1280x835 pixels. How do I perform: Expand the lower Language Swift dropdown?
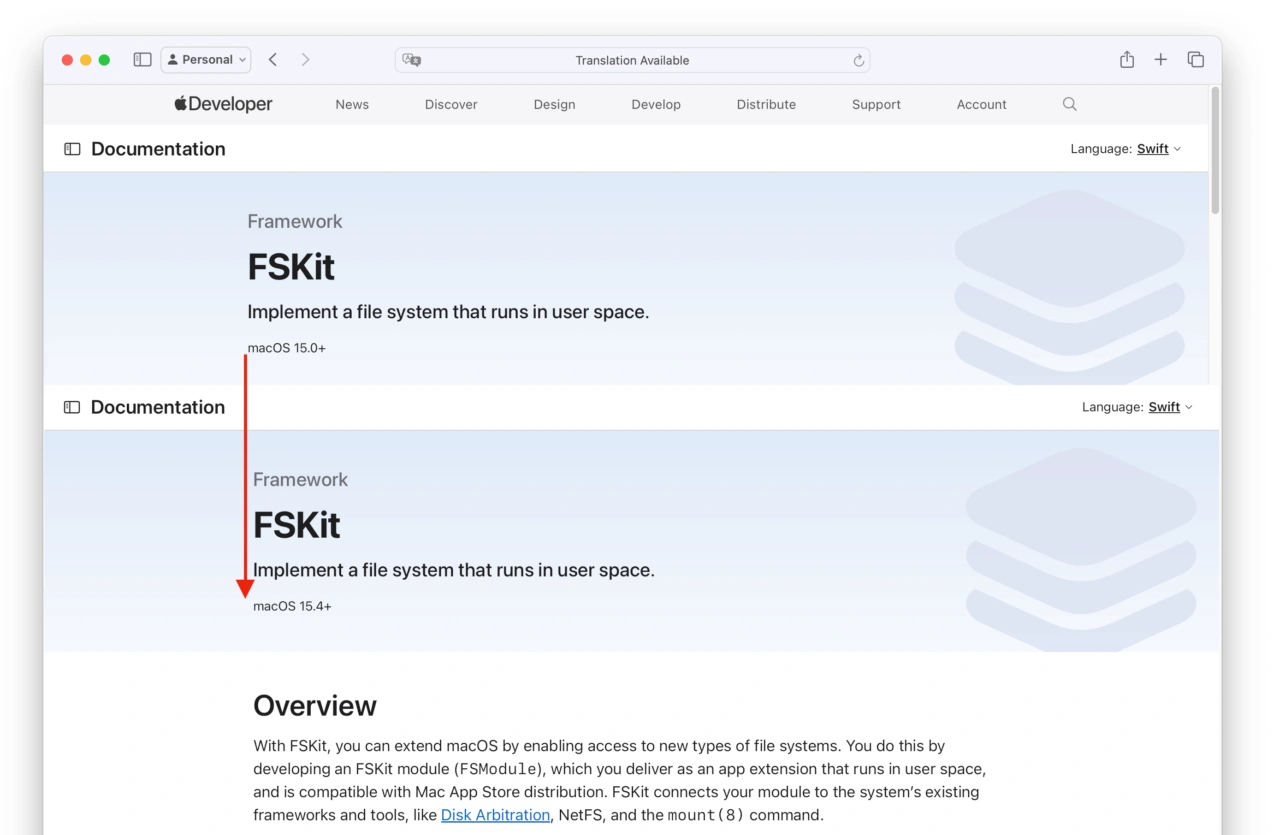coord(1170,407)
